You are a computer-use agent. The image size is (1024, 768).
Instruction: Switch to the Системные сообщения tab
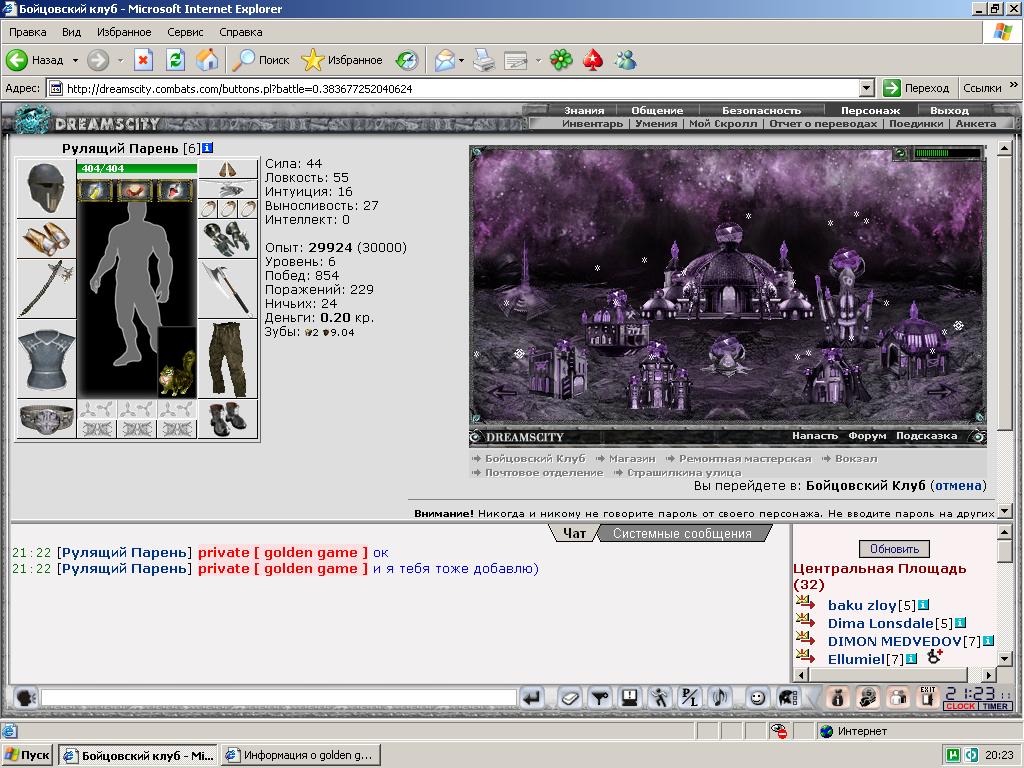(x=682, y=534)
